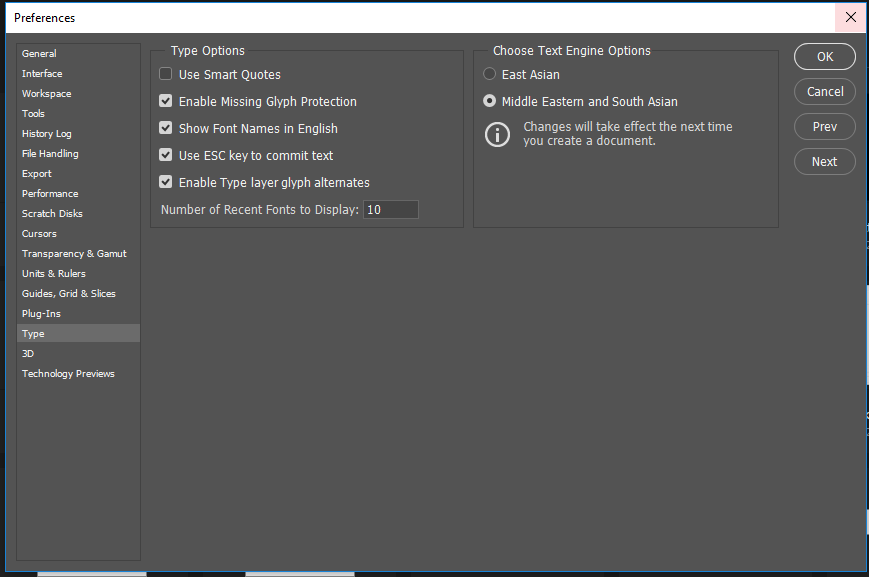
Task: Advance to next preferences page with Next
Action: coord(825,161)
